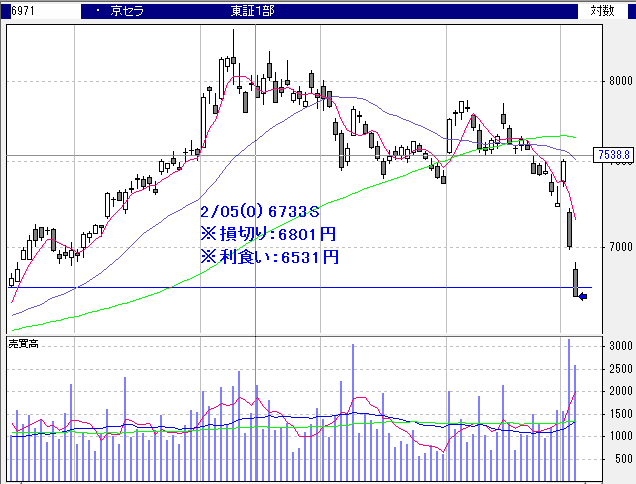636x484 pixels.
Task: Click the 利食い:6531円 take-profit text
Action: [x=268, y=257]
